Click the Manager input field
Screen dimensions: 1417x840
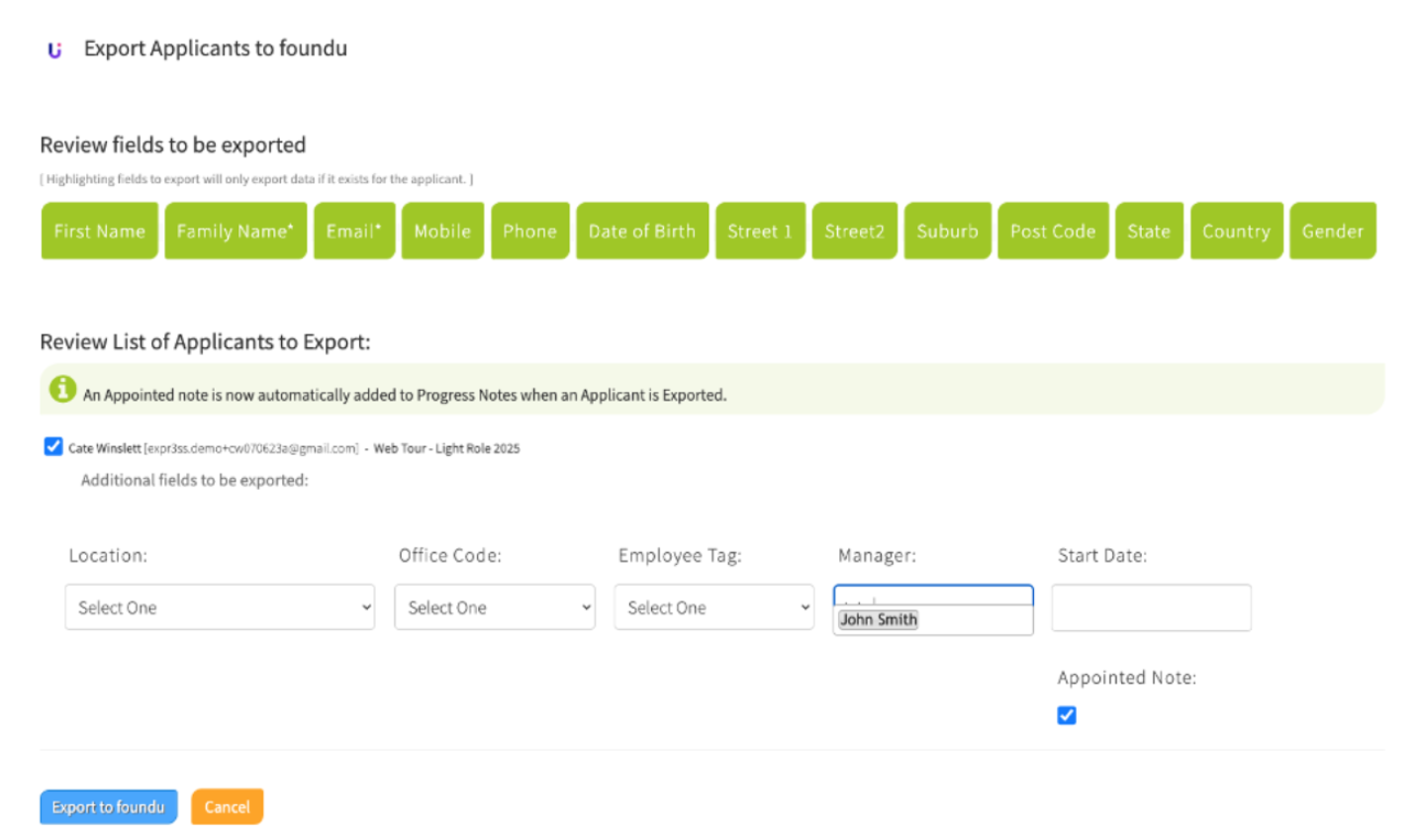(932, 595)
